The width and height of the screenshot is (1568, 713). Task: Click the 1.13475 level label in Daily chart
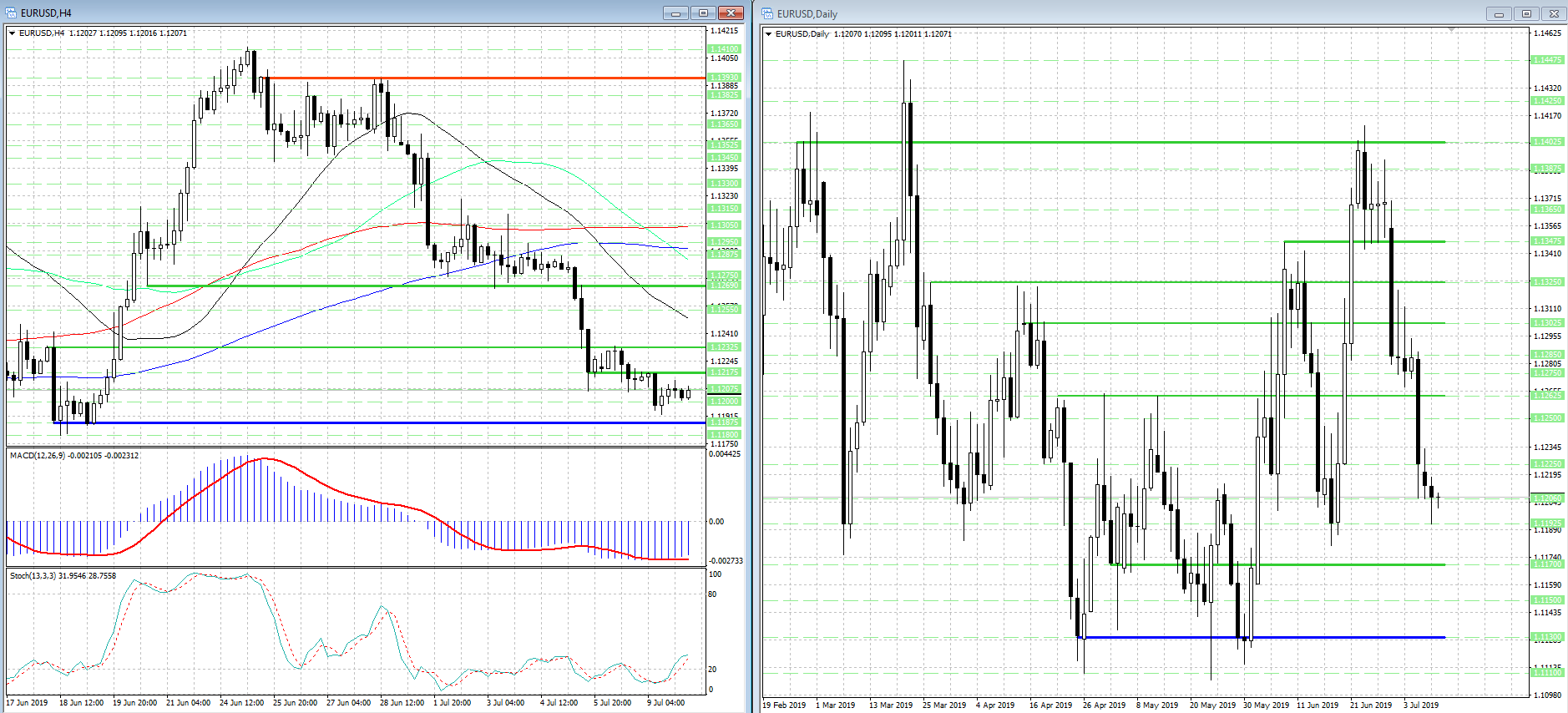click(1547, 241)
